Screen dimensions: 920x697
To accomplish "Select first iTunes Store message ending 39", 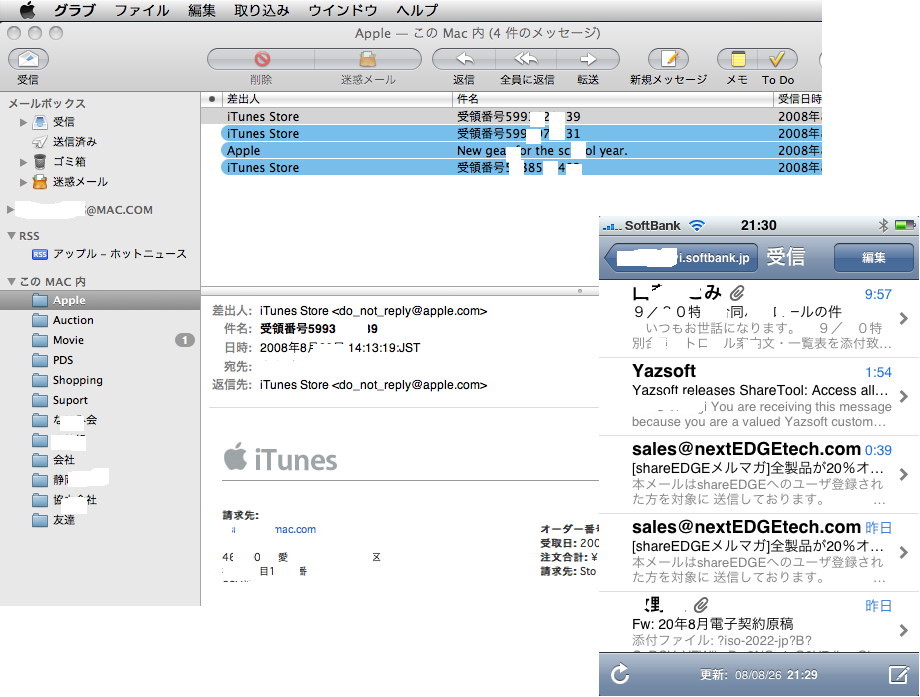I will pos(511,116).
